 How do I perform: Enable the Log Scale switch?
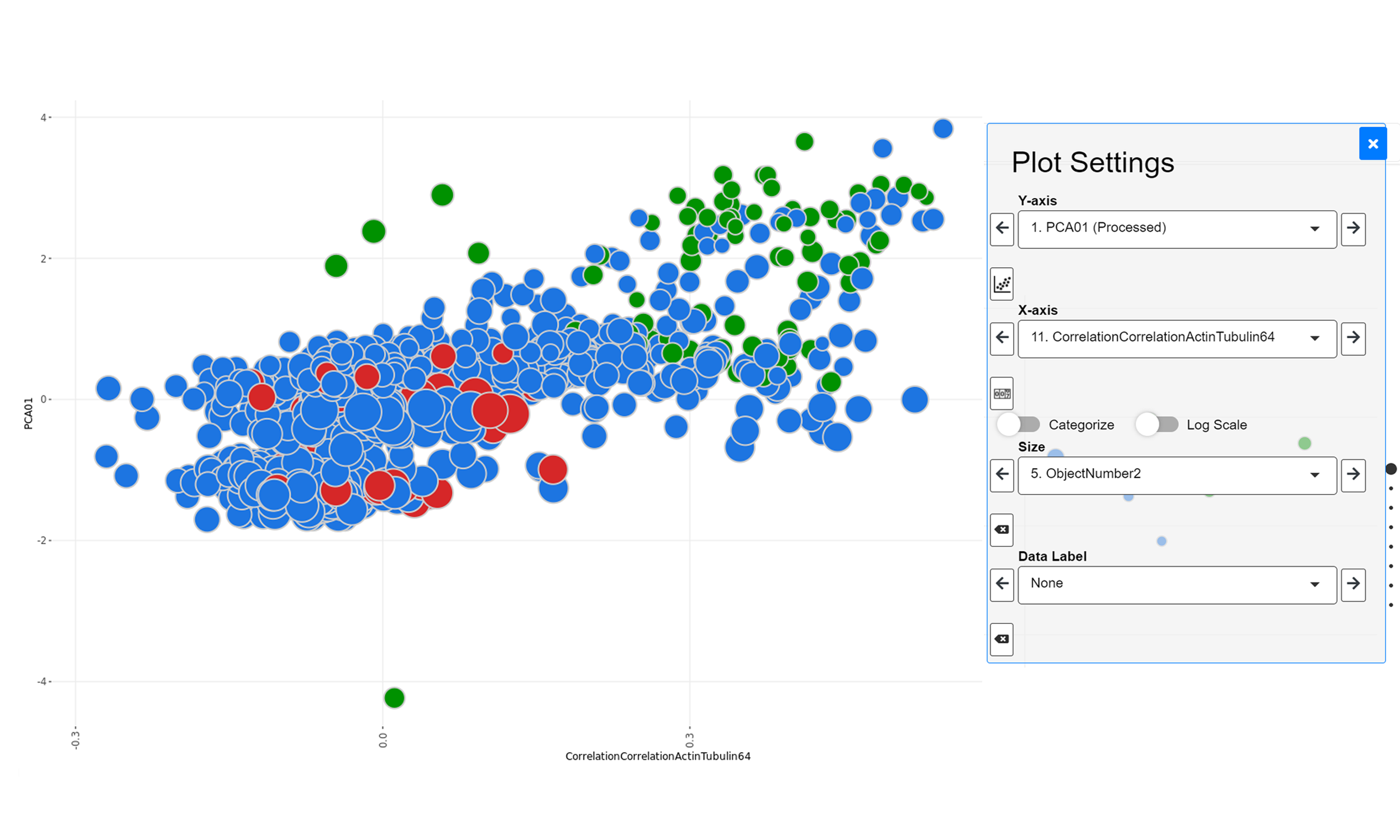point(1156,424)
